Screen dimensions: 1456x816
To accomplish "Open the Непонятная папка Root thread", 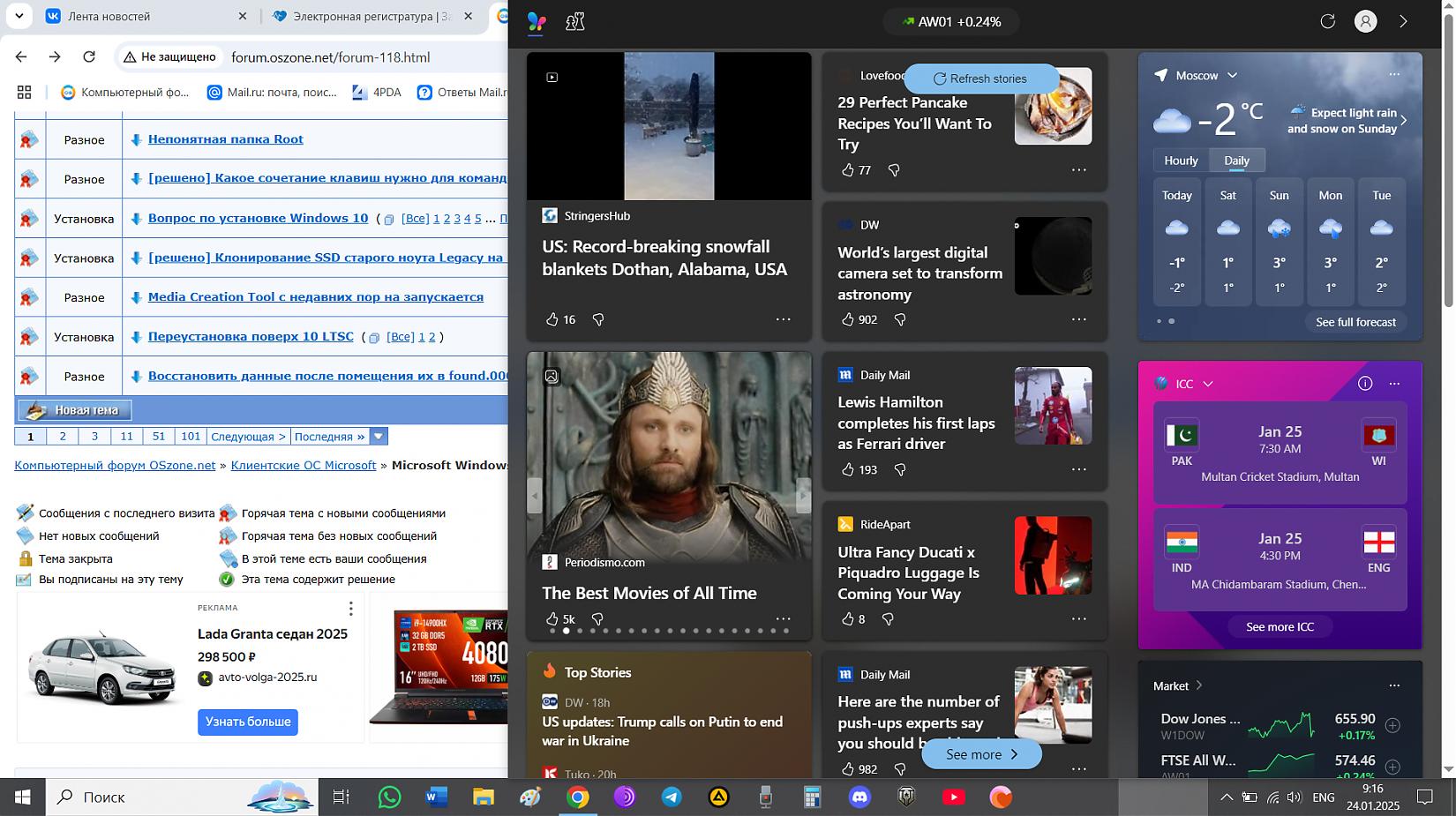I will pos(225,138).
